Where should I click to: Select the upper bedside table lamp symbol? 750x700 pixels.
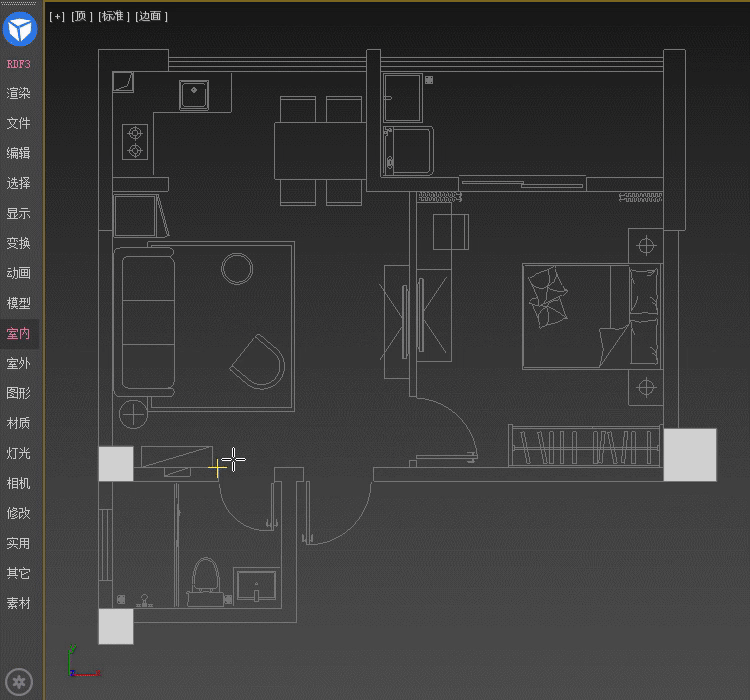(x=646, y=246)
